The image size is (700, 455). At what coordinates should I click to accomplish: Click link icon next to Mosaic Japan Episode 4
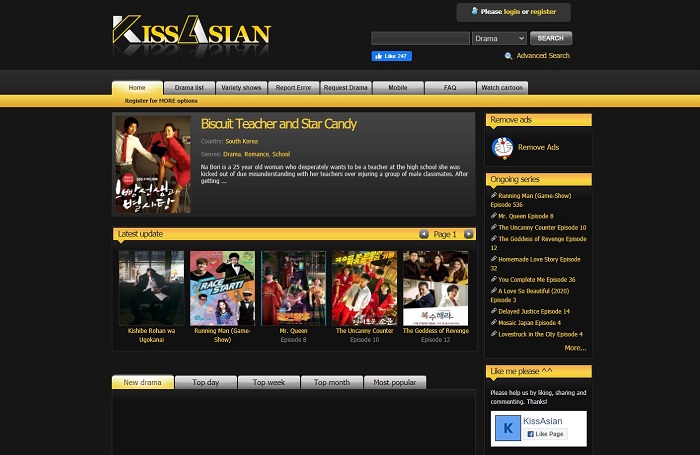494,322
